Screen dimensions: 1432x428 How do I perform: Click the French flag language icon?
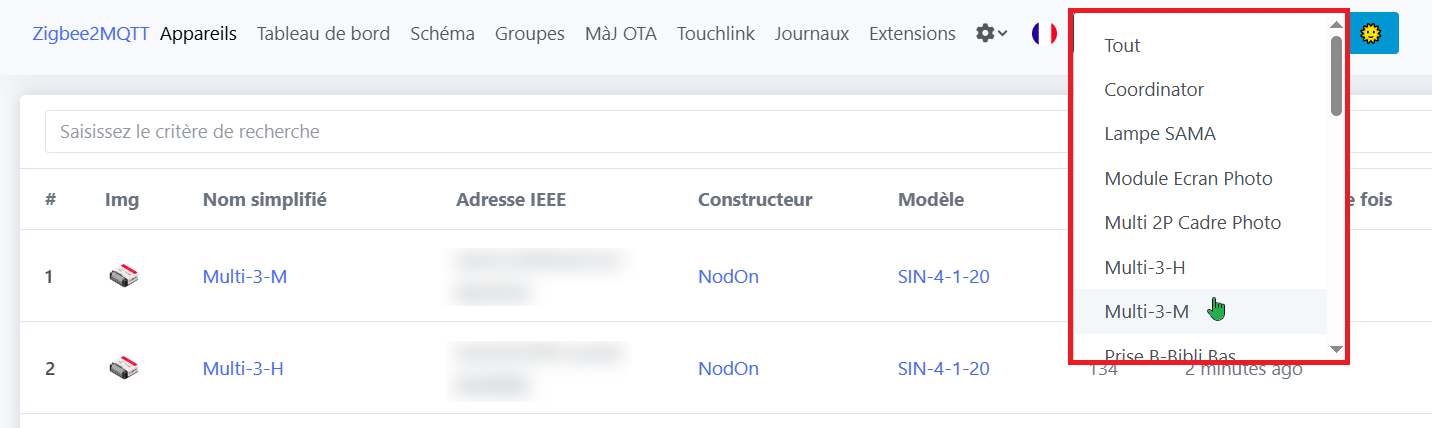[1044, 34]
